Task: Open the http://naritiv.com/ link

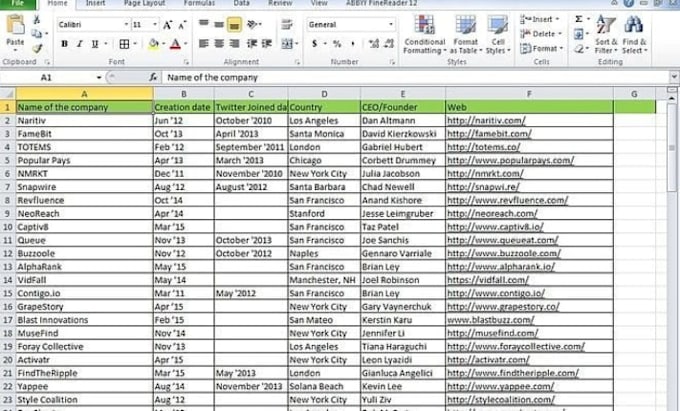Action: [x=486, y=121]
